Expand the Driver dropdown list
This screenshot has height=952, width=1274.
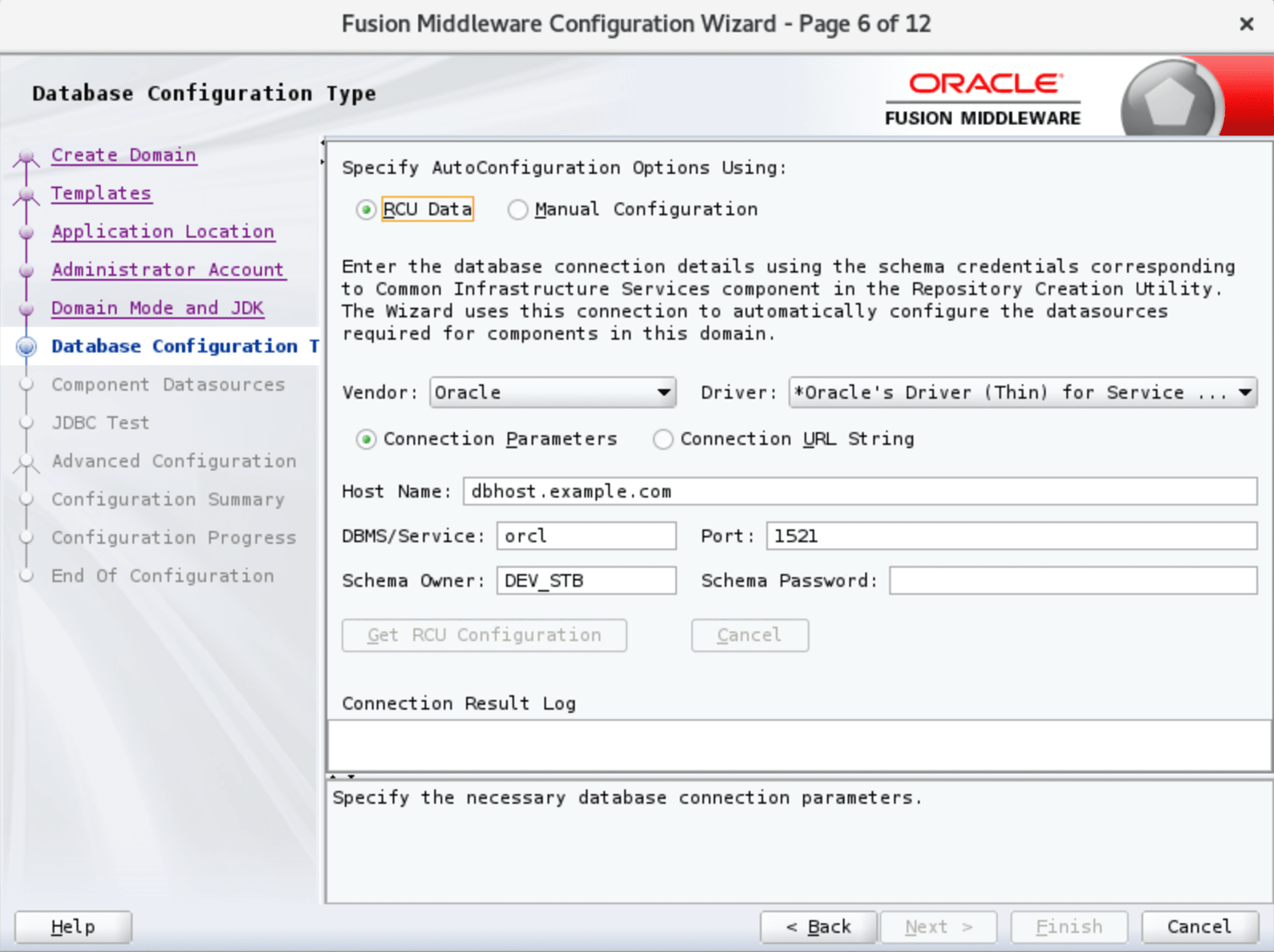click(1023, 392)
